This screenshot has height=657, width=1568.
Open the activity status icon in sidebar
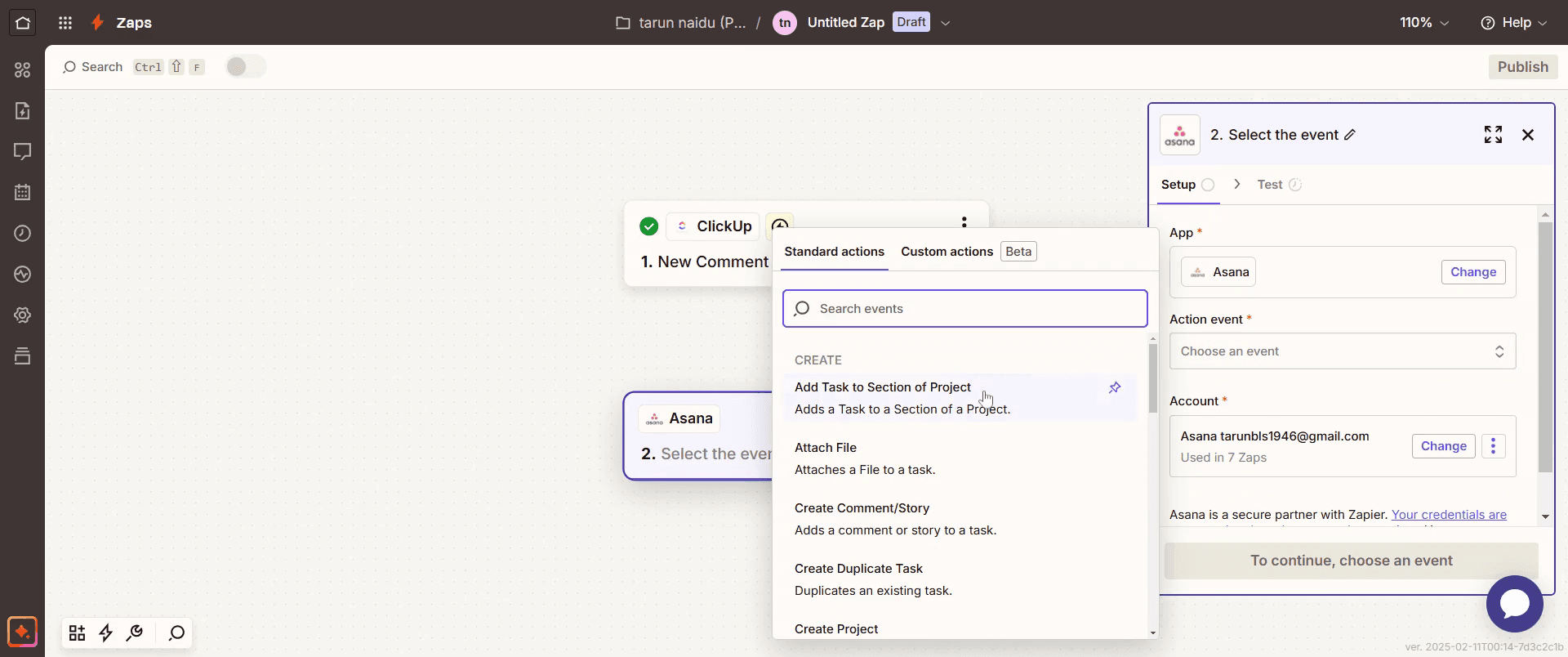(x=23, y=275)
